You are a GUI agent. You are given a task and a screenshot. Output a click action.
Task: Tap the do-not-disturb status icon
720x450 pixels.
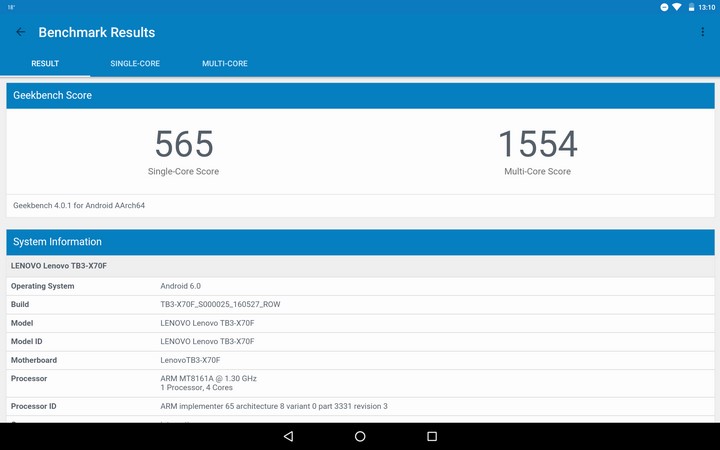pos(664,7)
